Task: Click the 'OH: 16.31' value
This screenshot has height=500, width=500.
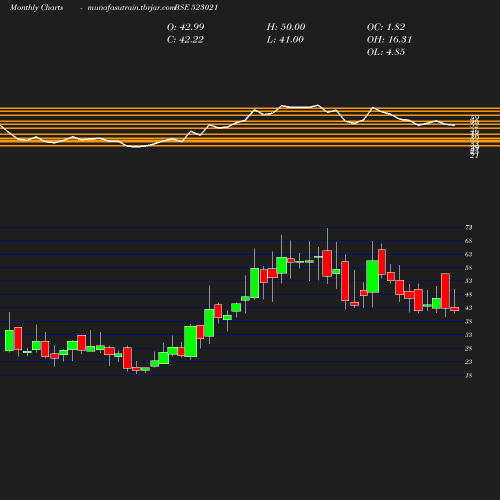Action: [389, 40]
